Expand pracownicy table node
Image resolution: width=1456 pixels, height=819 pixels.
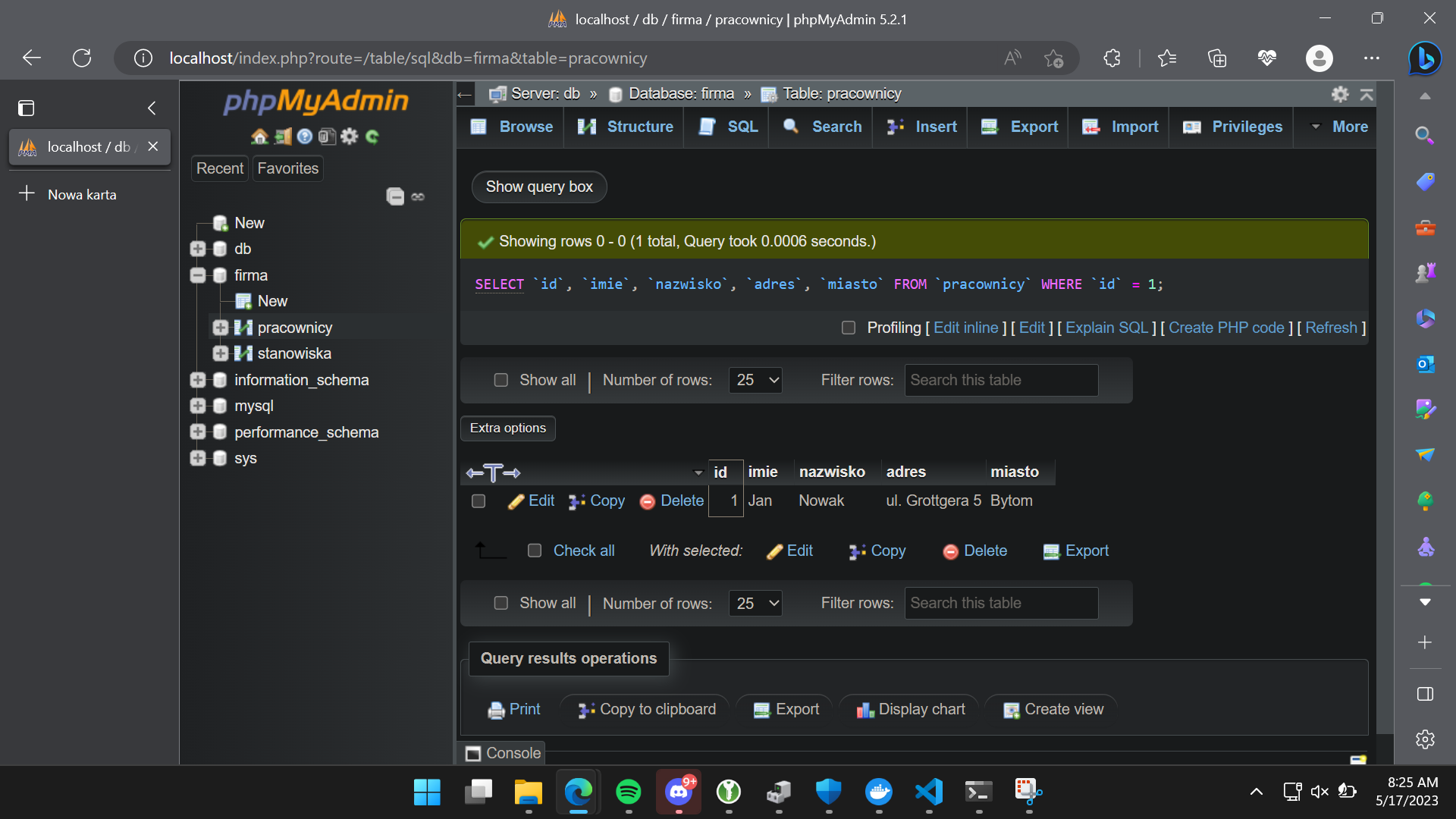click(x=221, y=328)
